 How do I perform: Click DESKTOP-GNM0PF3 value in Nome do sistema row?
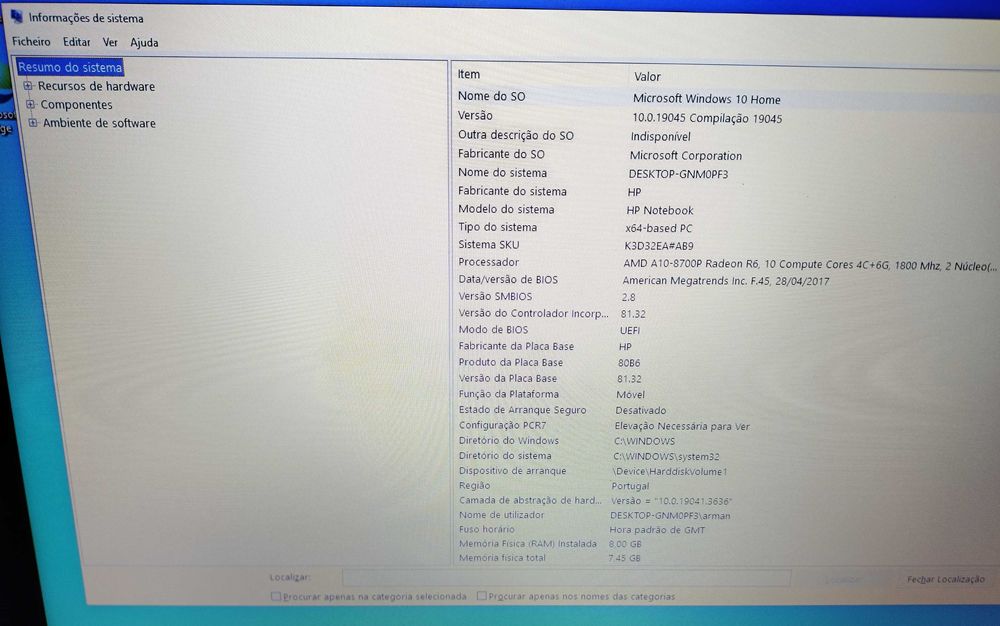tap(678, 174)
